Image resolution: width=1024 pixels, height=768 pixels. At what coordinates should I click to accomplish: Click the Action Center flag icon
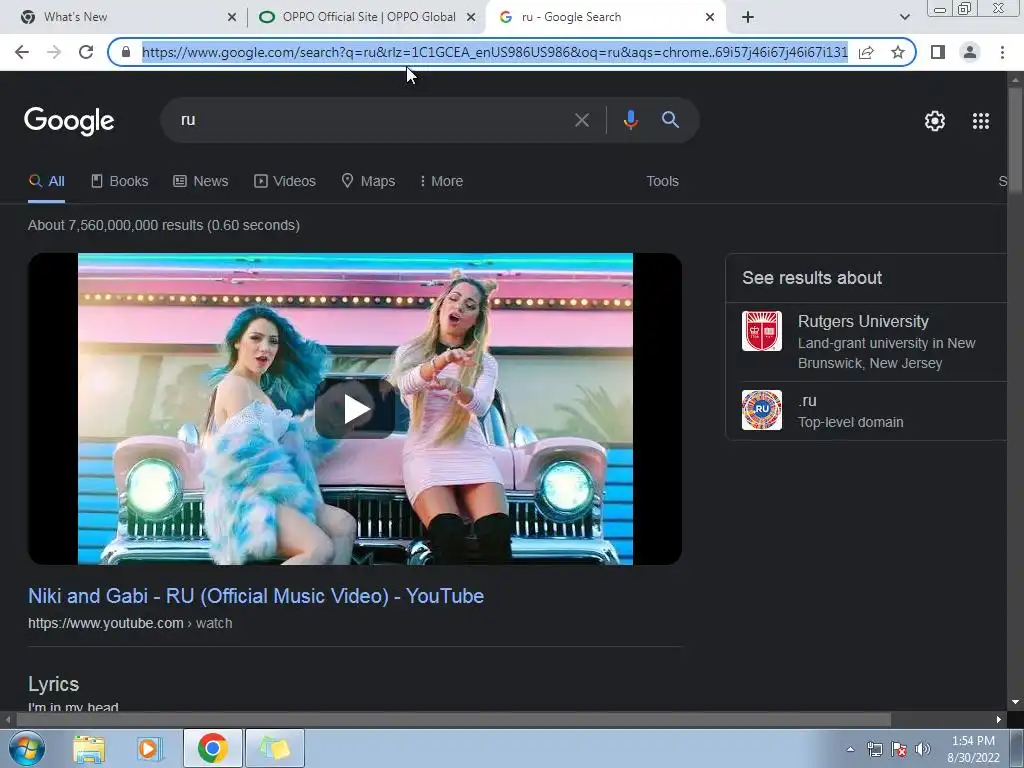pos(899,749)
